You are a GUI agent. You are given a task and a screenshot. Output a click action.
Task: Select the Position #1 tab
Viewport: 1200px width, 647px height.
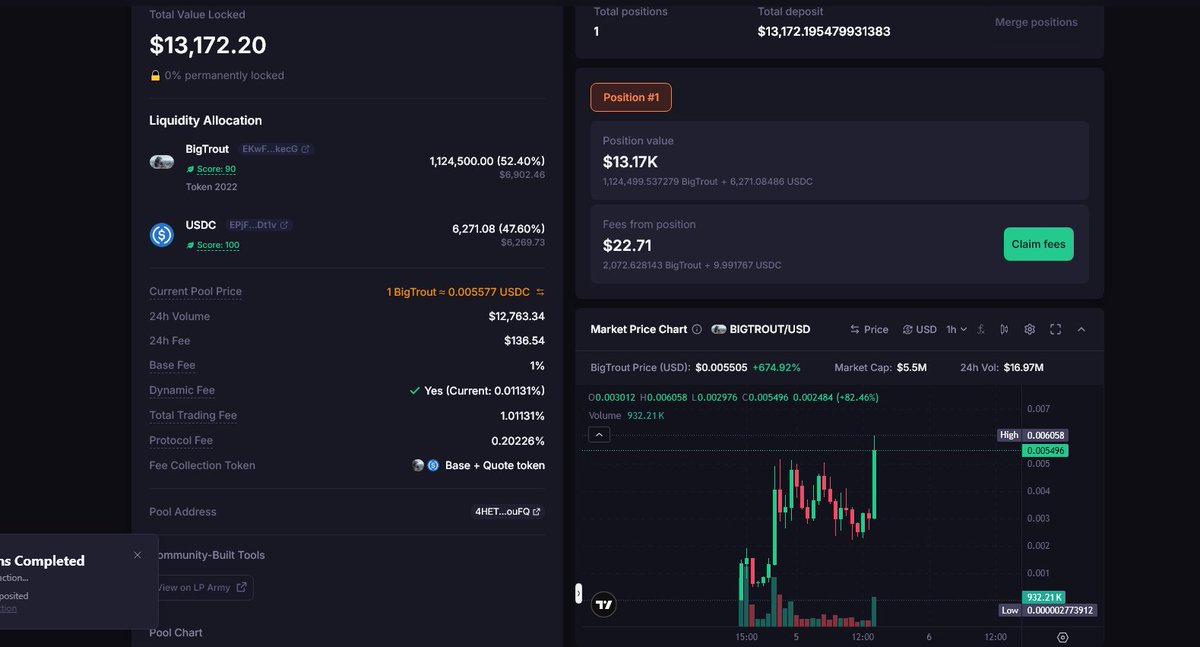click(x=631, y=97)
